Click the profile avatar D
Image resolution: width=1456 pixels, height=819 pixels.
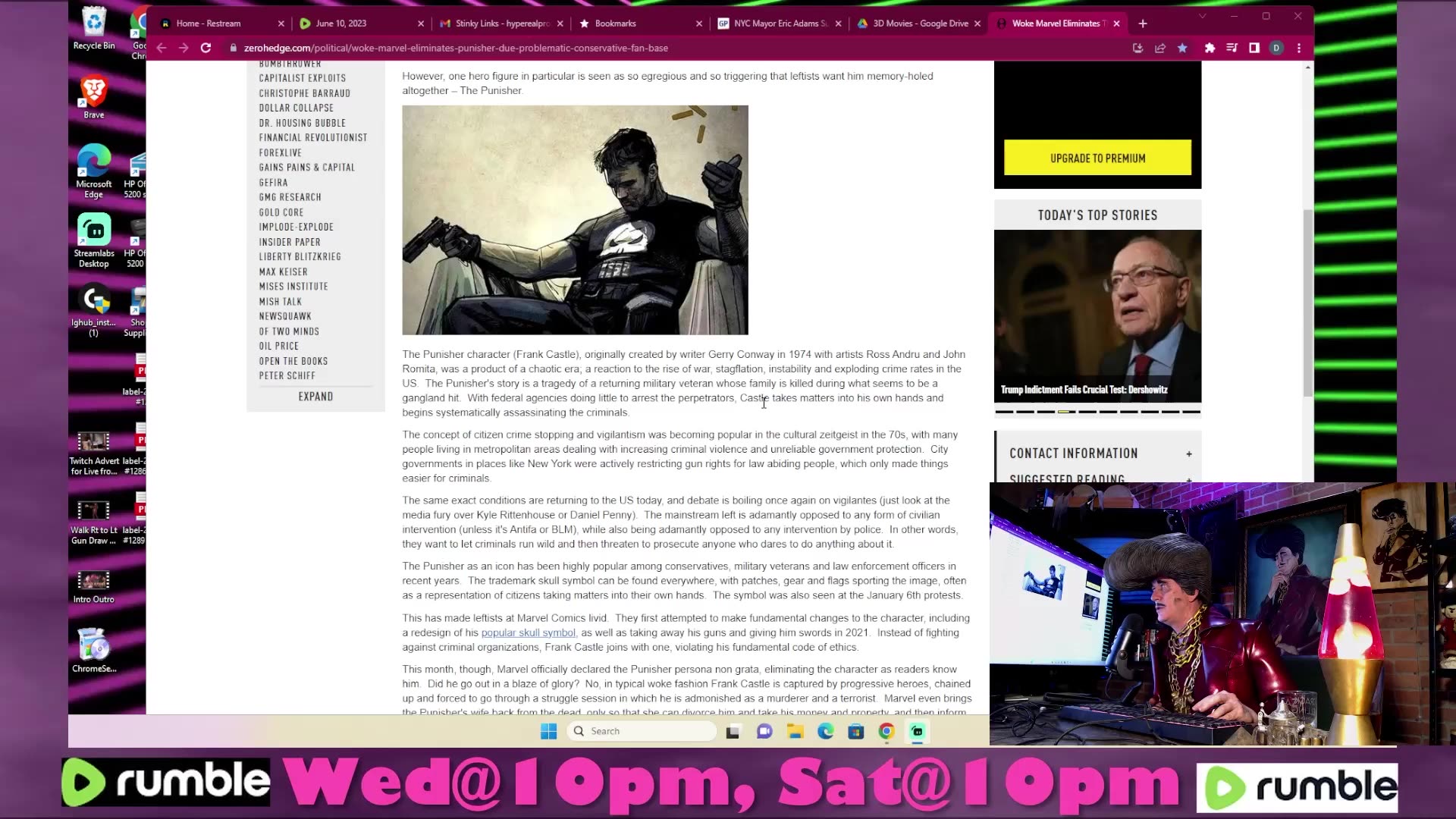1276,48
